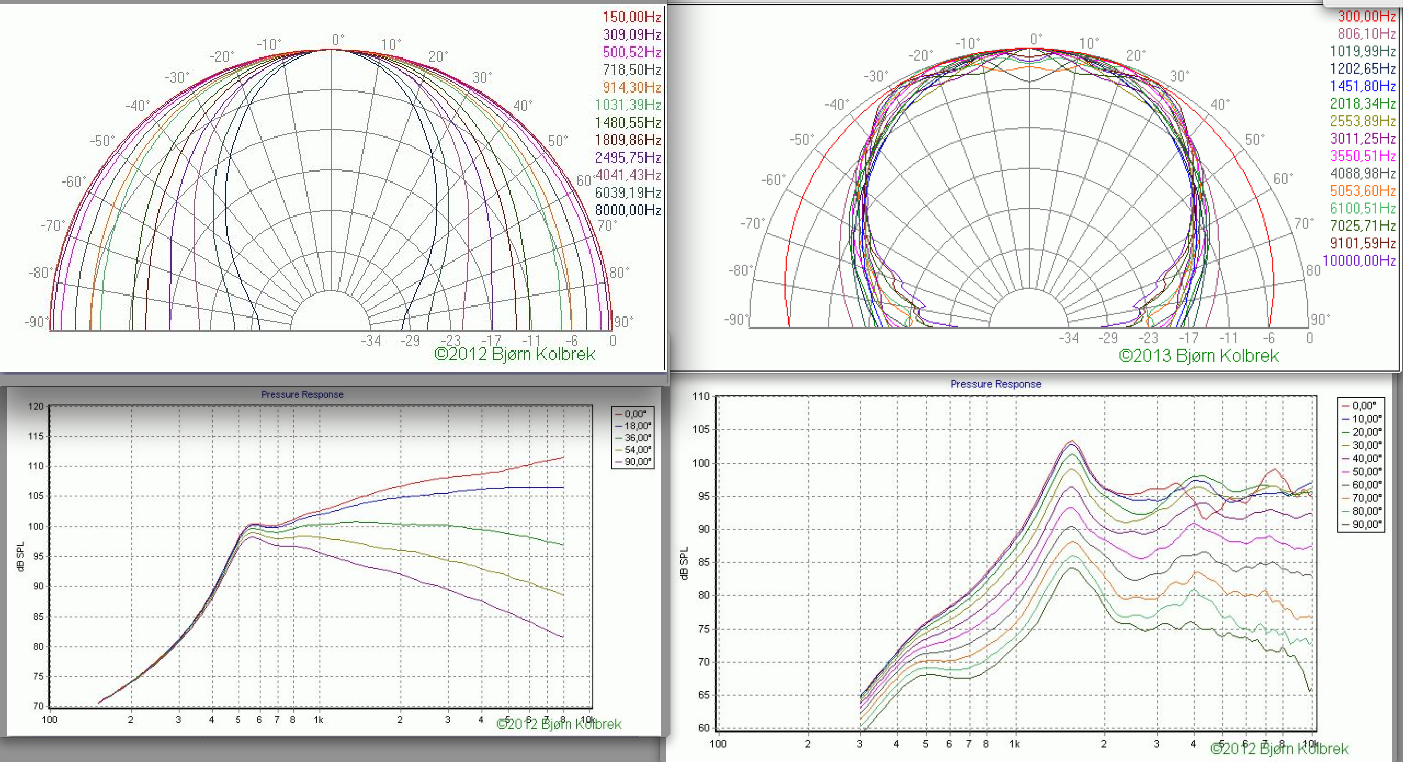The height and width of the screenshot is (762, 1403).
Task: Select the orange 5053,60Hz legend entry
Action: coord(1363,191)
